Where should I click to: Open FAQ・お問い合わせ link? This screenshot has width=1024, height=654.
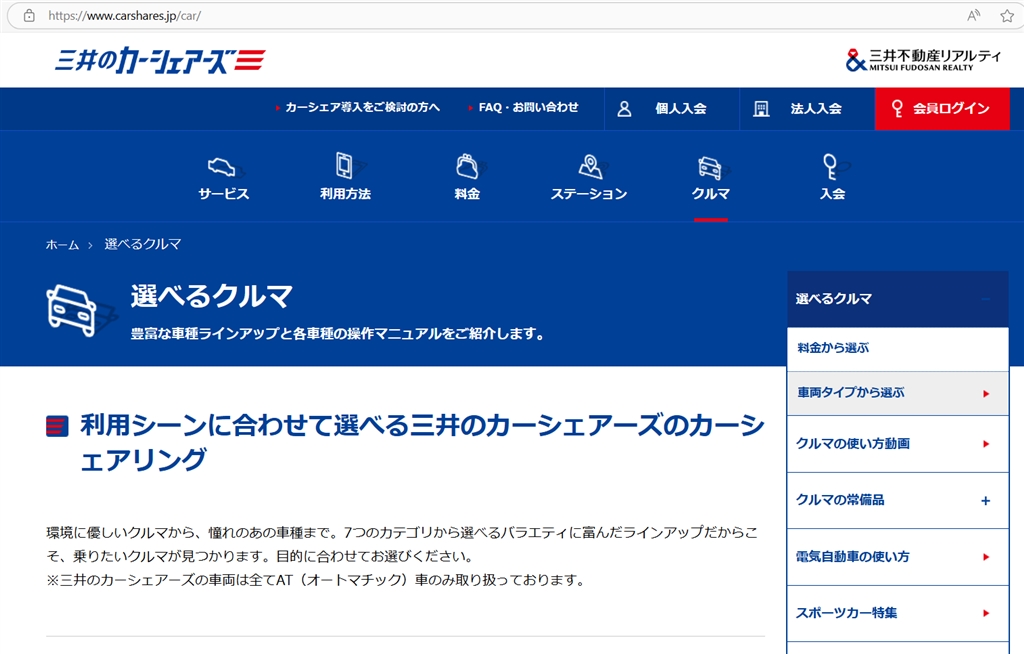524,107
